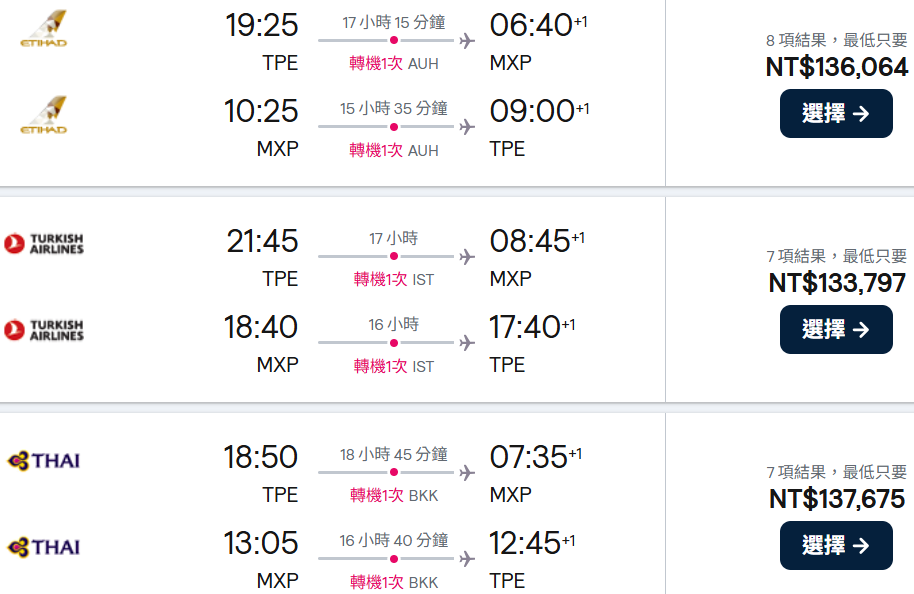Click Turkish Airlines logo on 18:40 flight
914x594 pixels.
click(44, 330)
